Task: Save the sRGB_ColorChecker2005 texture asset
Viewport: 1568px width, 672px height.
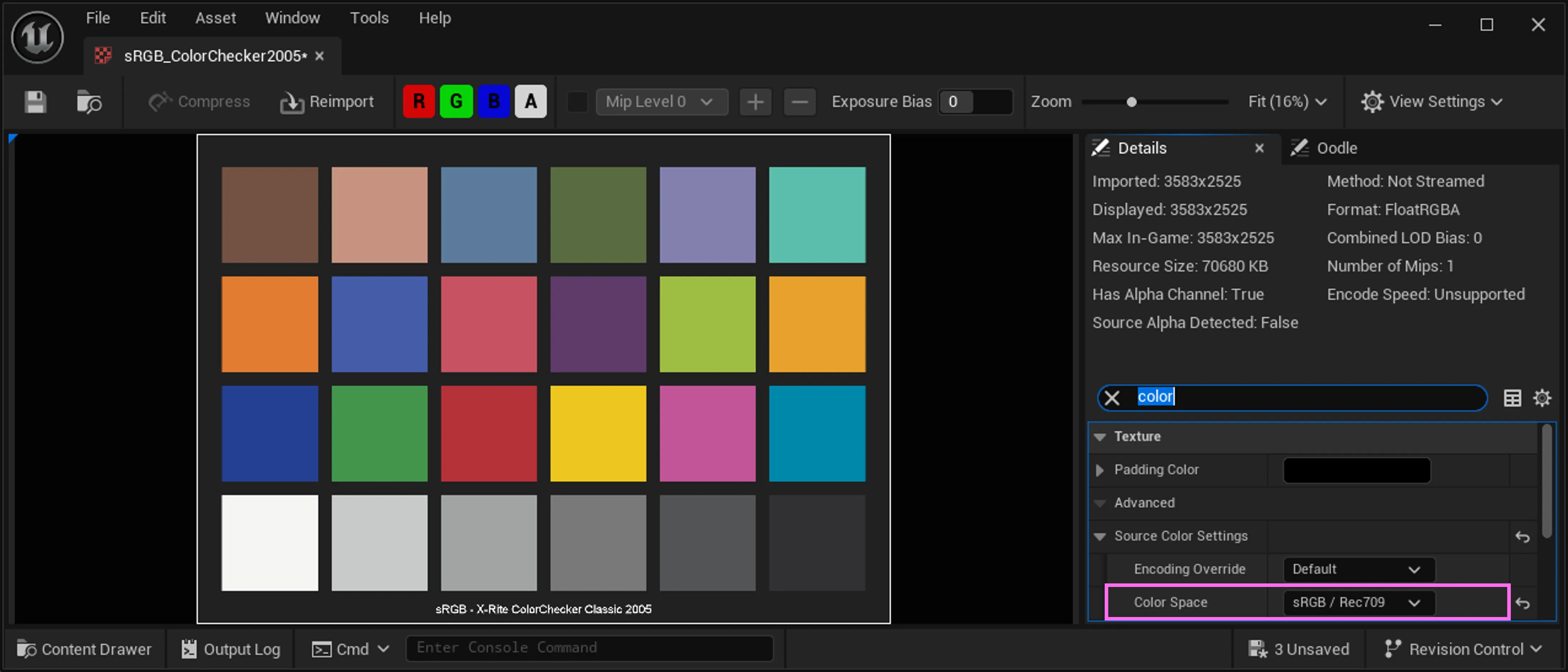Action: point(35,101)
